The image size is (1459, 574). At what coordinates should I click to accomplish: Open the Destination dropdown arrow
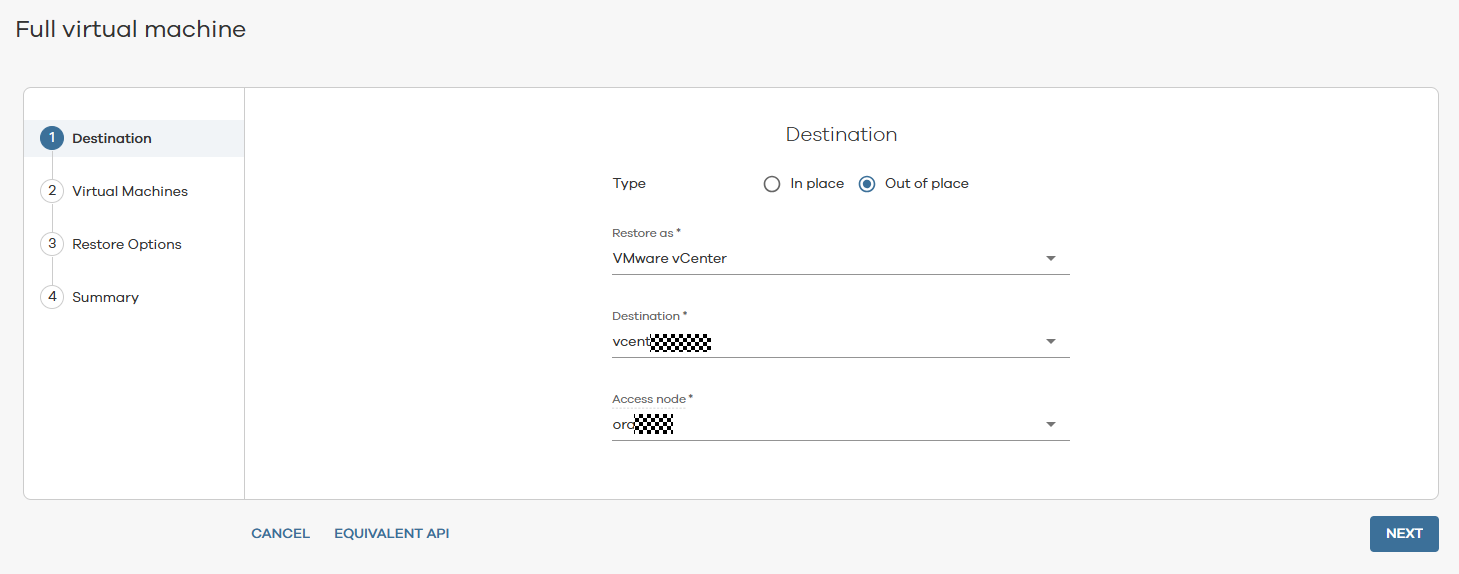tap(1050, 342)
